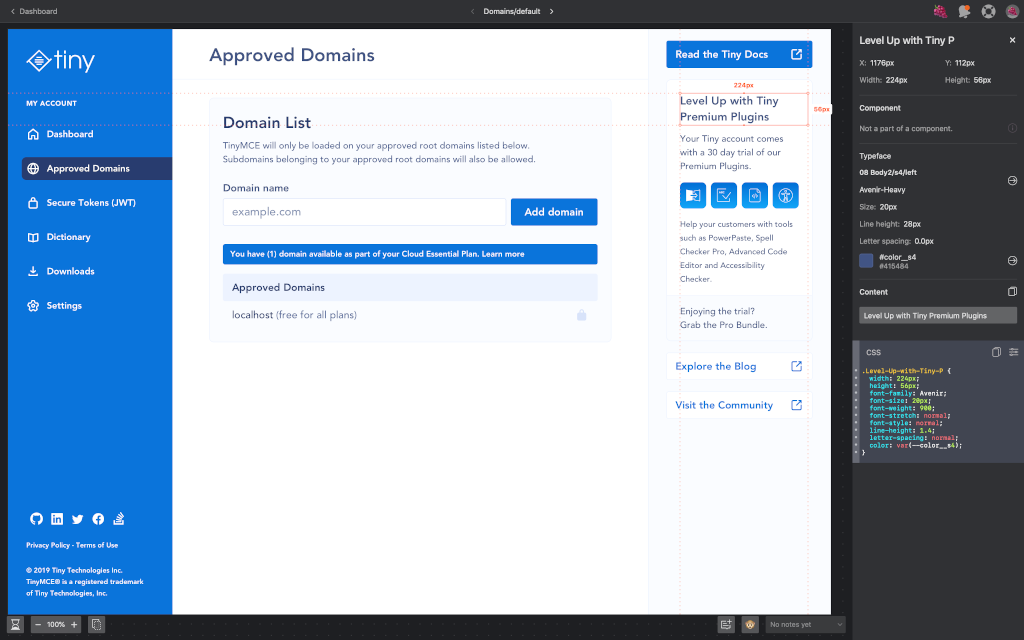
Task: Click the #color__s4 color swatch
Action: pos(866,261)
